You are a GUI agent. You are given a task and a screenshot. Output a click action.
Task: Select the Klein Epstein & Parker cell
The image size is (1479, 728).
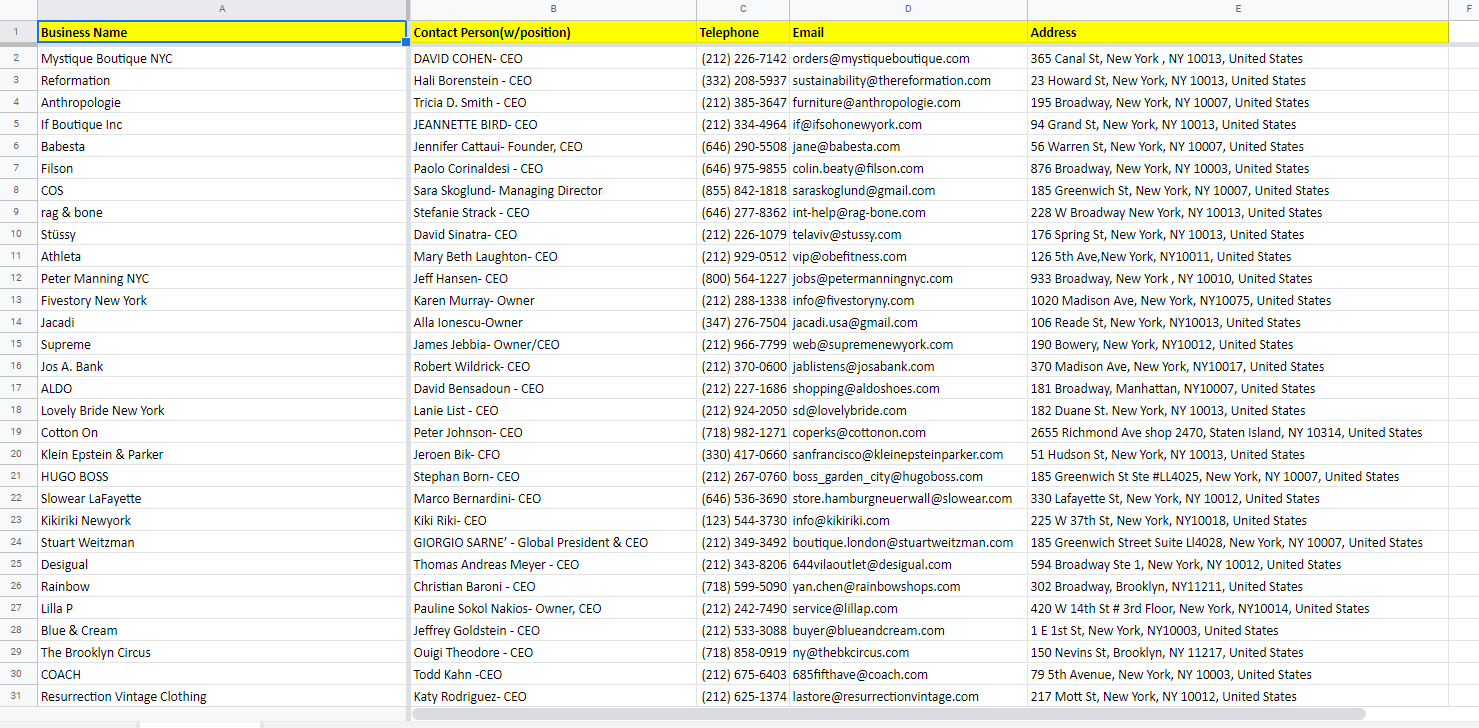coord(222,454)
